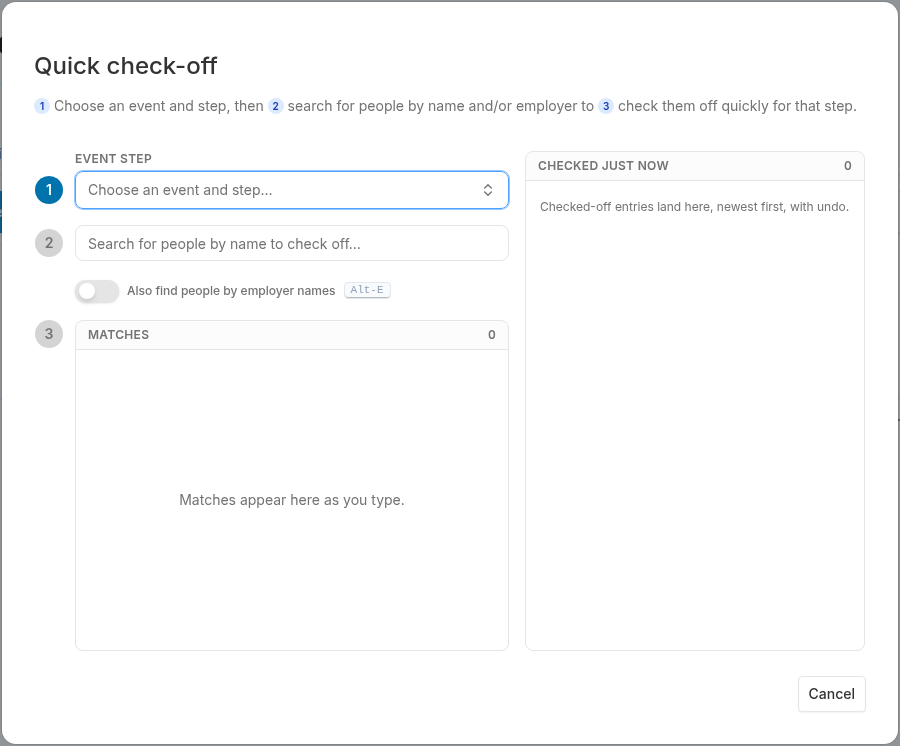Click the EVENT STEP label
900x746 pixels.
point(113,158)
